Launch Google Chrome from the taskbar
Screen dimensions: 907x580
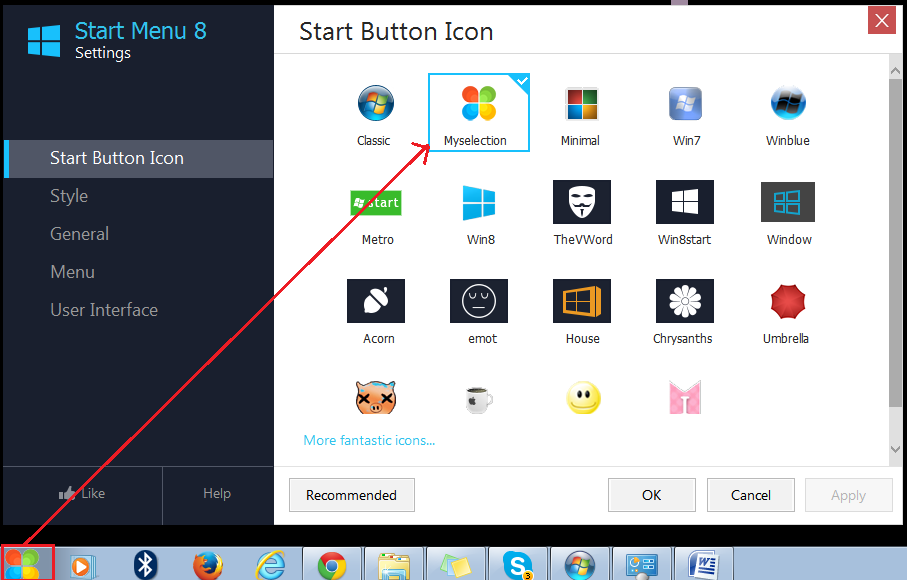tap(331, 564)
